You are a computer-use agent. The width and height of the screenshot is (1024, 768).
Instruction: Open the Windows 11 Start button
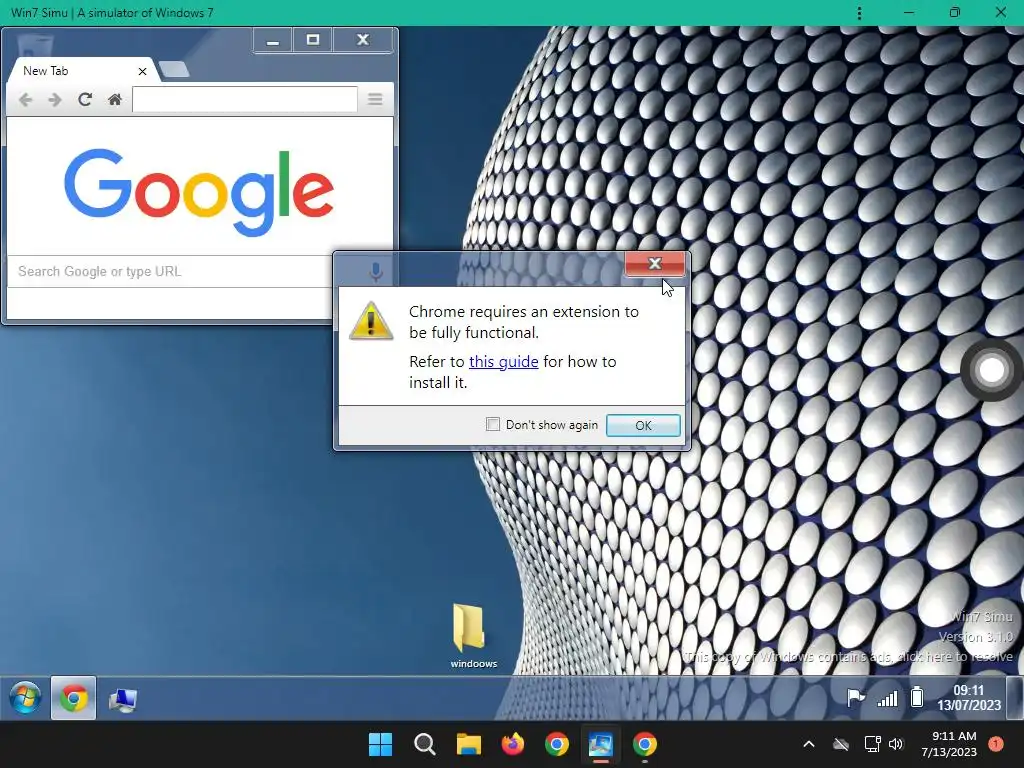coord(381,744)
